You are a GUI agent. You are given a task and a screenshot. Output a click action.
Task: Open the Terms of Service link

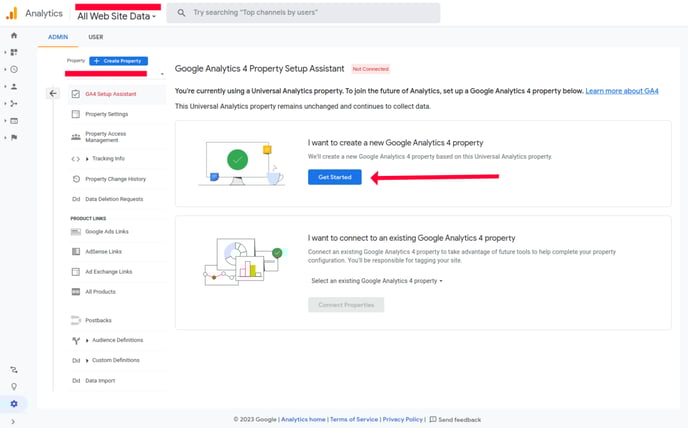(354, 419)
